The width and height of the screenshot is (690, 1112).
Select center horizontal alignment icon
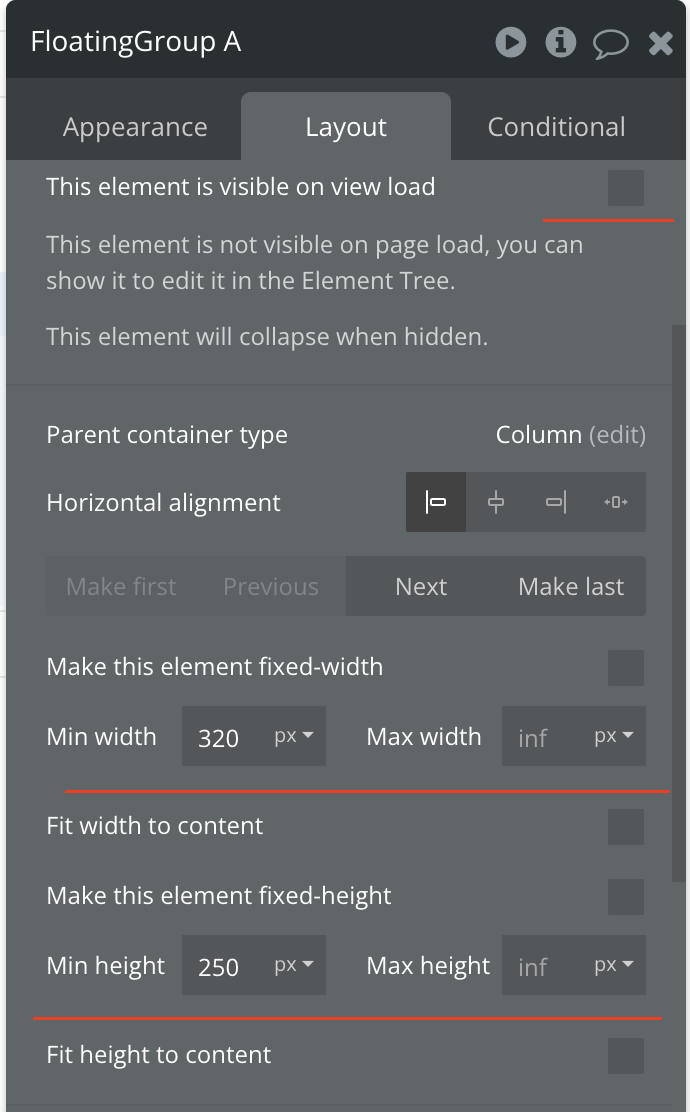coord(496,502)
